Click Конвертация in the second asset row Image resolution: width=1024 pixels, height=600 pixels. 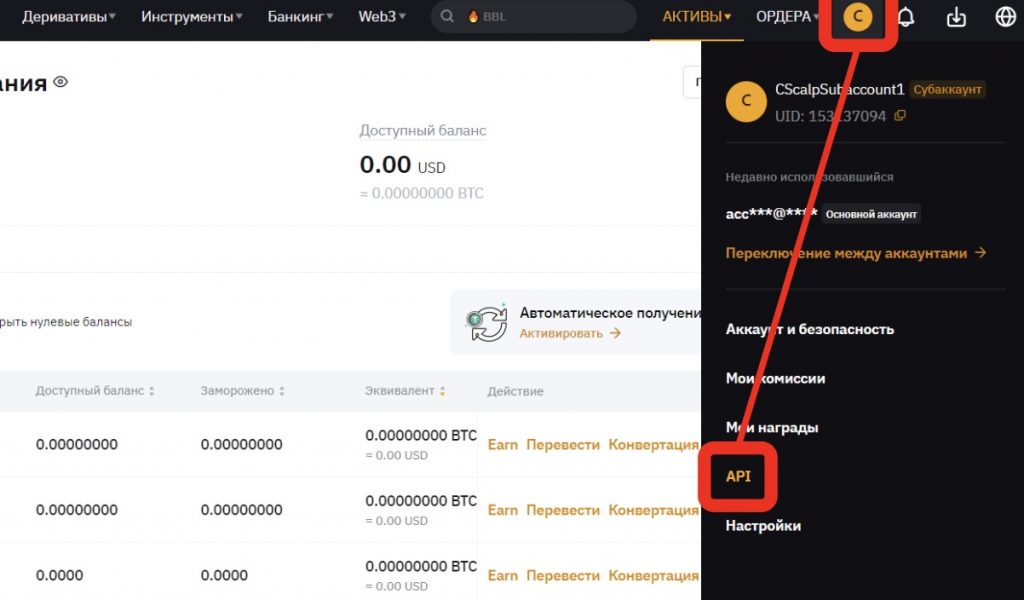653,510
